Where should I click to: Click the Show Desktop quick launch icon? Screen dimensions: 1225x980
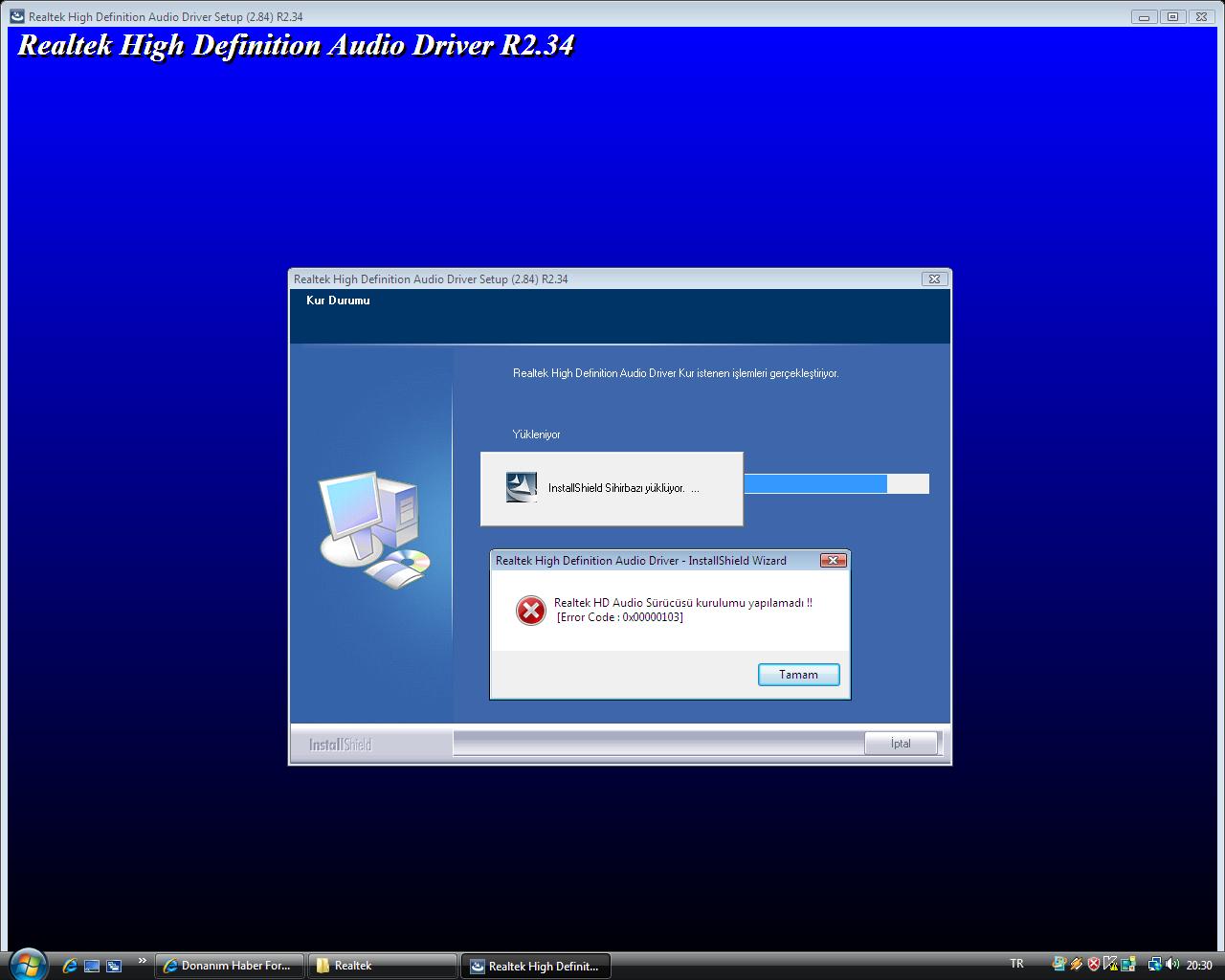coord(92,966)
